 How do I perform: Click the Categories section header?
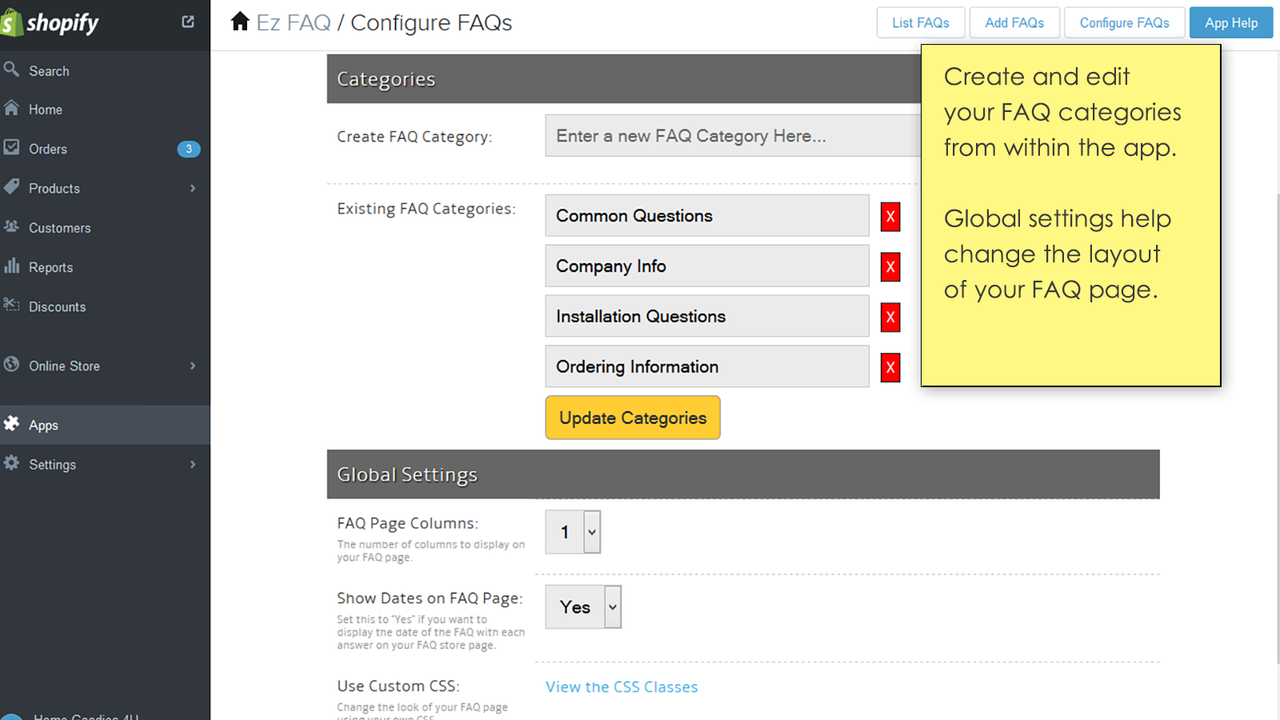point(624,79)
